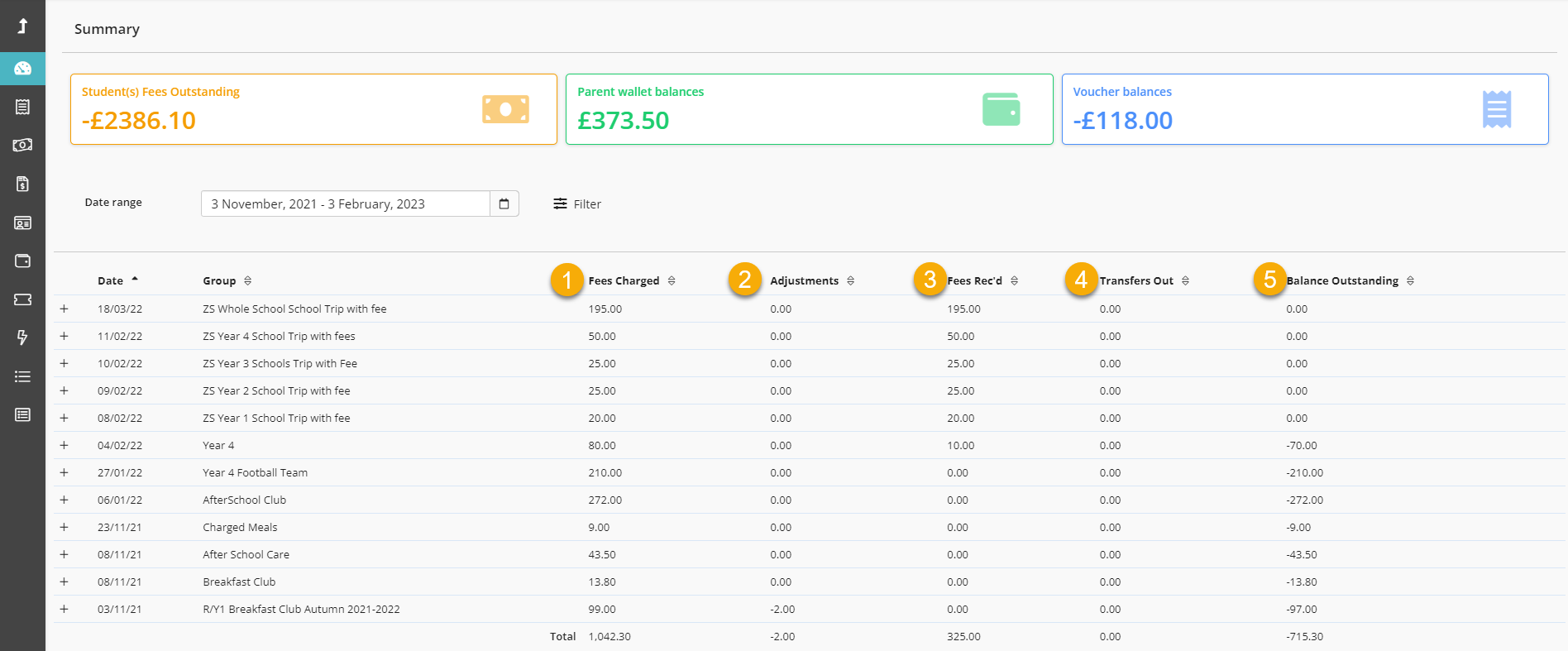Open the wallet icon in the sidebar
Screen dimensions: 1568x651
pos(22,261)
